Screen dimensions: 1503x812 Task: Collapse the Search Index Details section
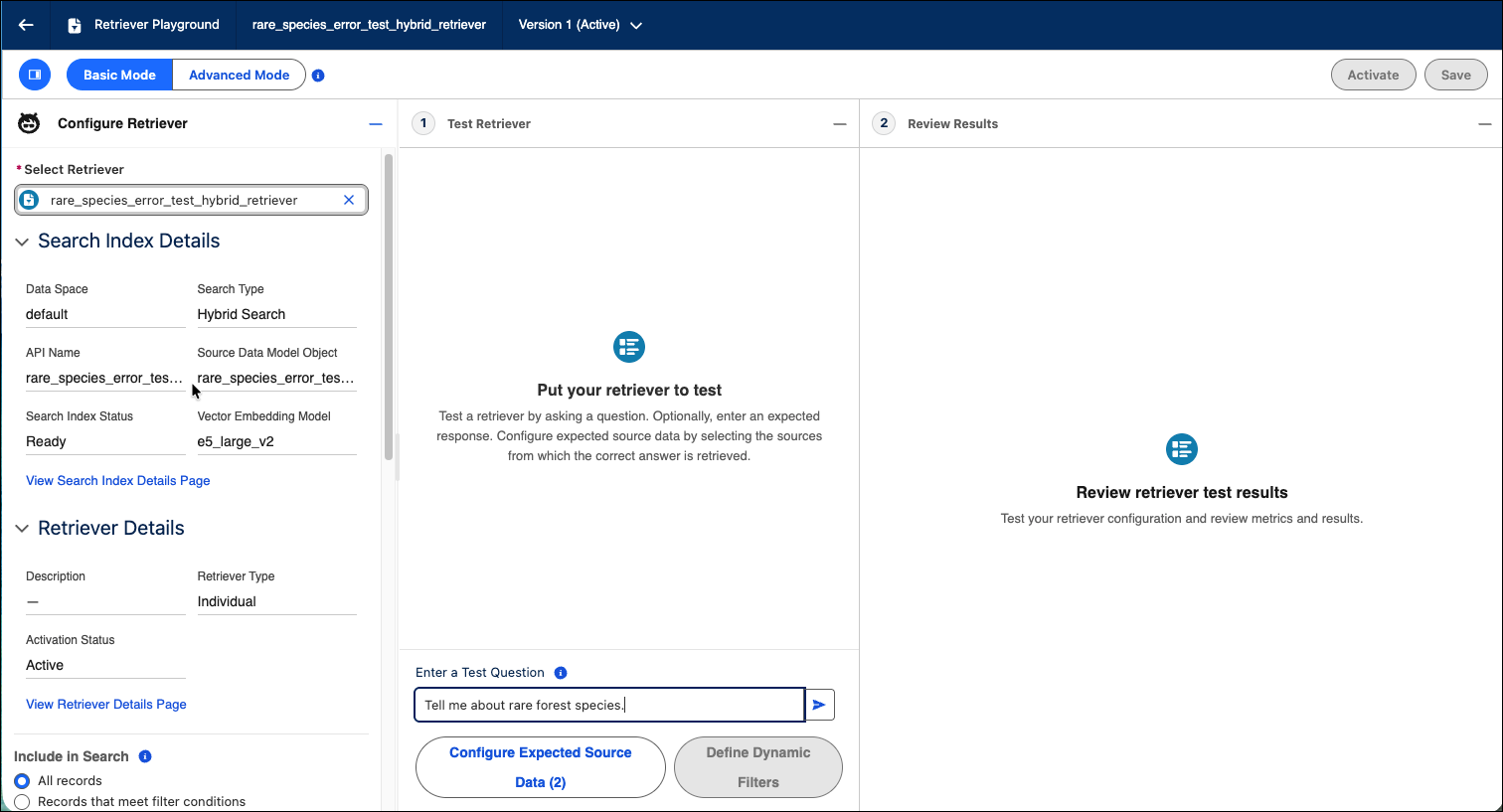(22, 242)
